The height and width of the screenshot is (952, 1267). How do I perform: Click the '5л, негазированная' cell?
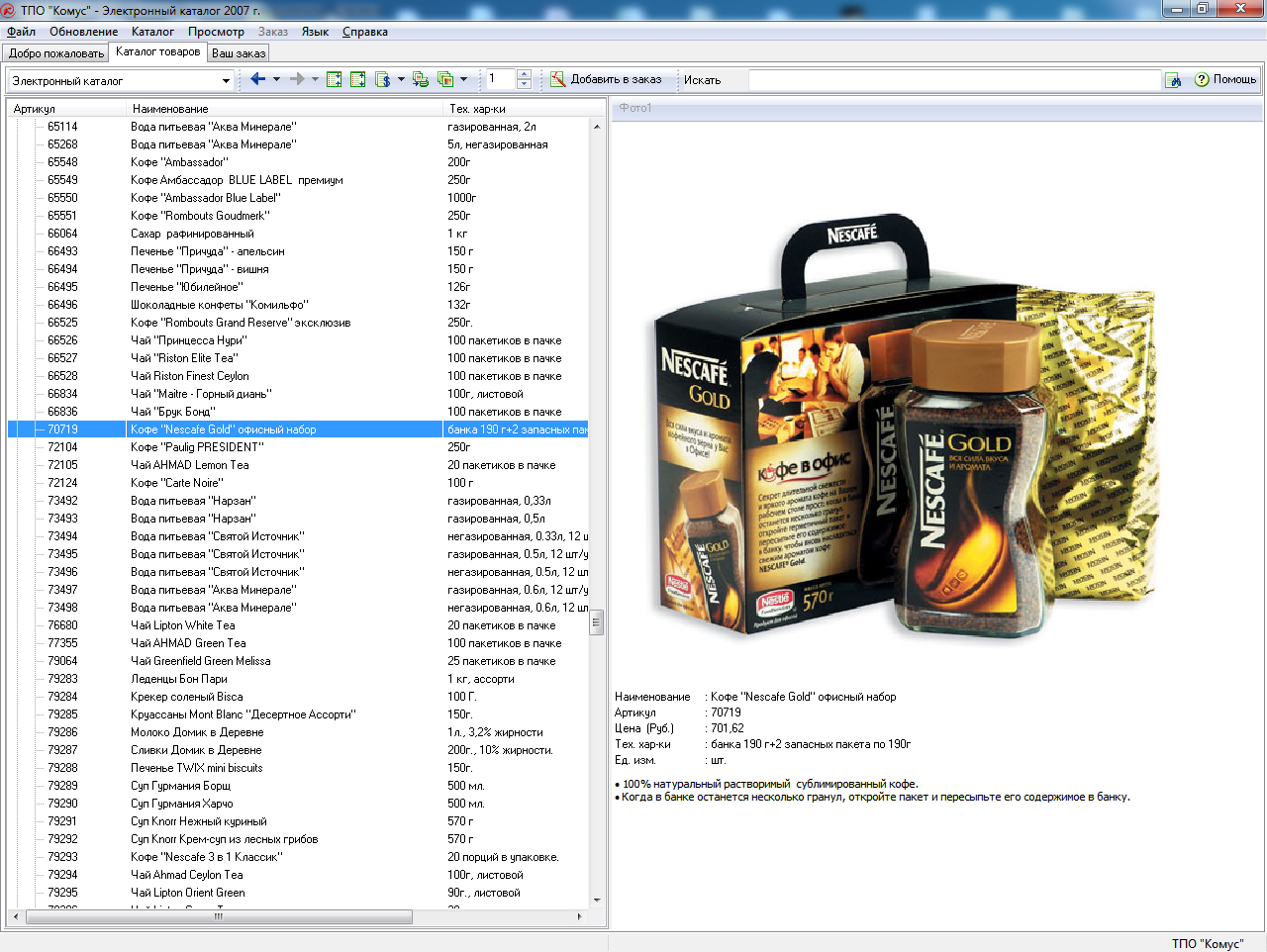[x=498, y=144]
